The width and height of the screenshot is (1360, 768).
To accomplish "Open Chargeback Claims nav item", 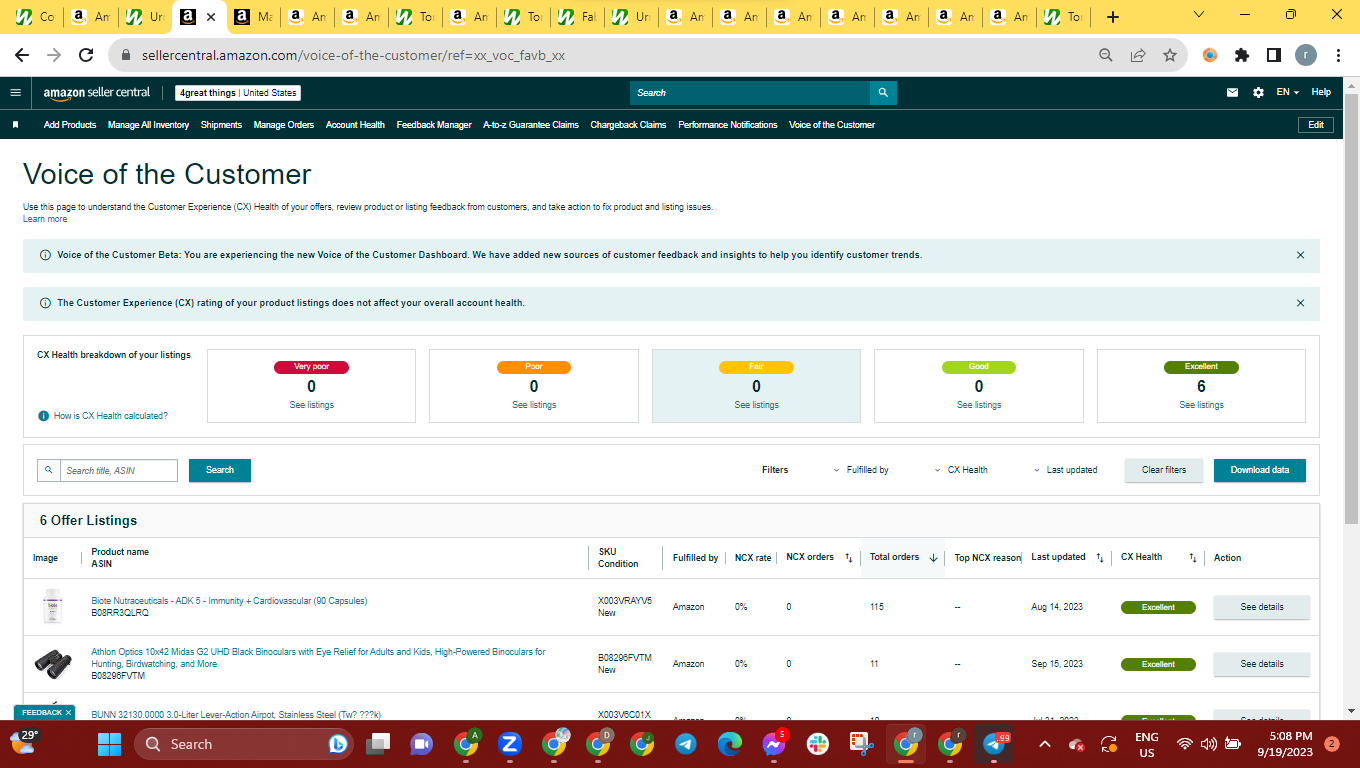I will tap(628, 125).
